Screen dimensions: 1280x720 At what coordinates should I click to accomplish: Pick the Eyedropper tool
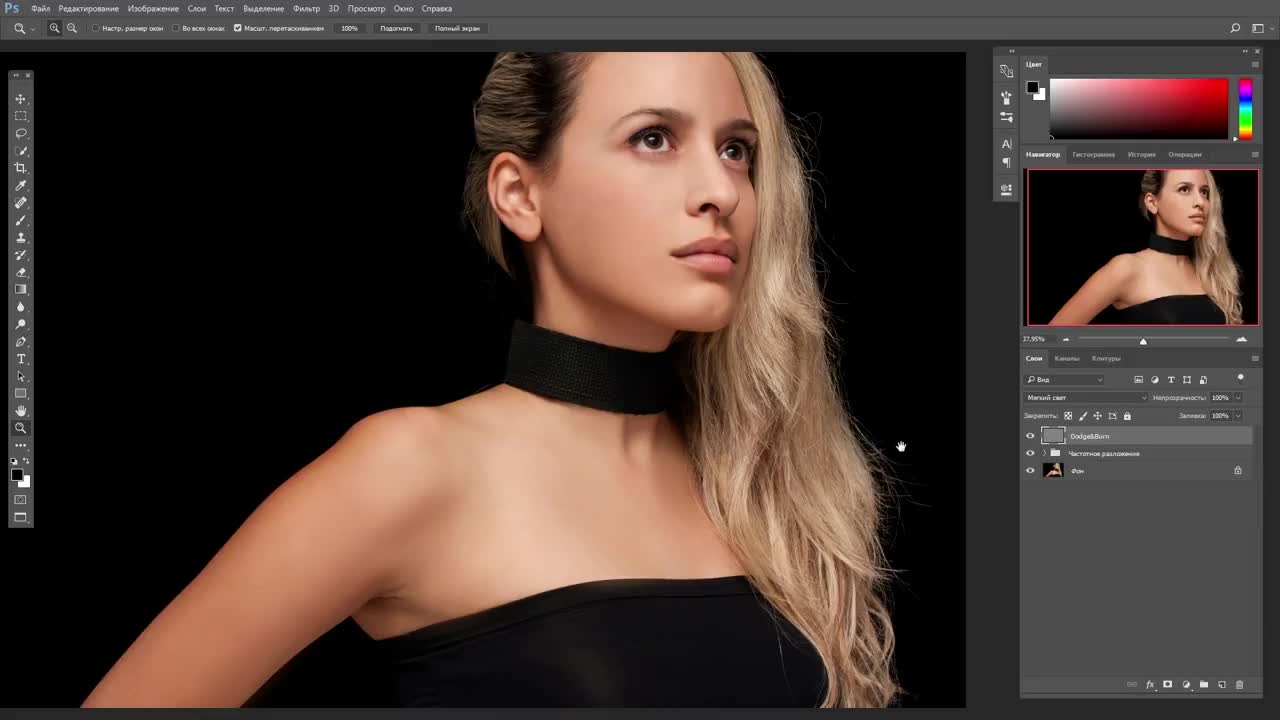[20, 186]
